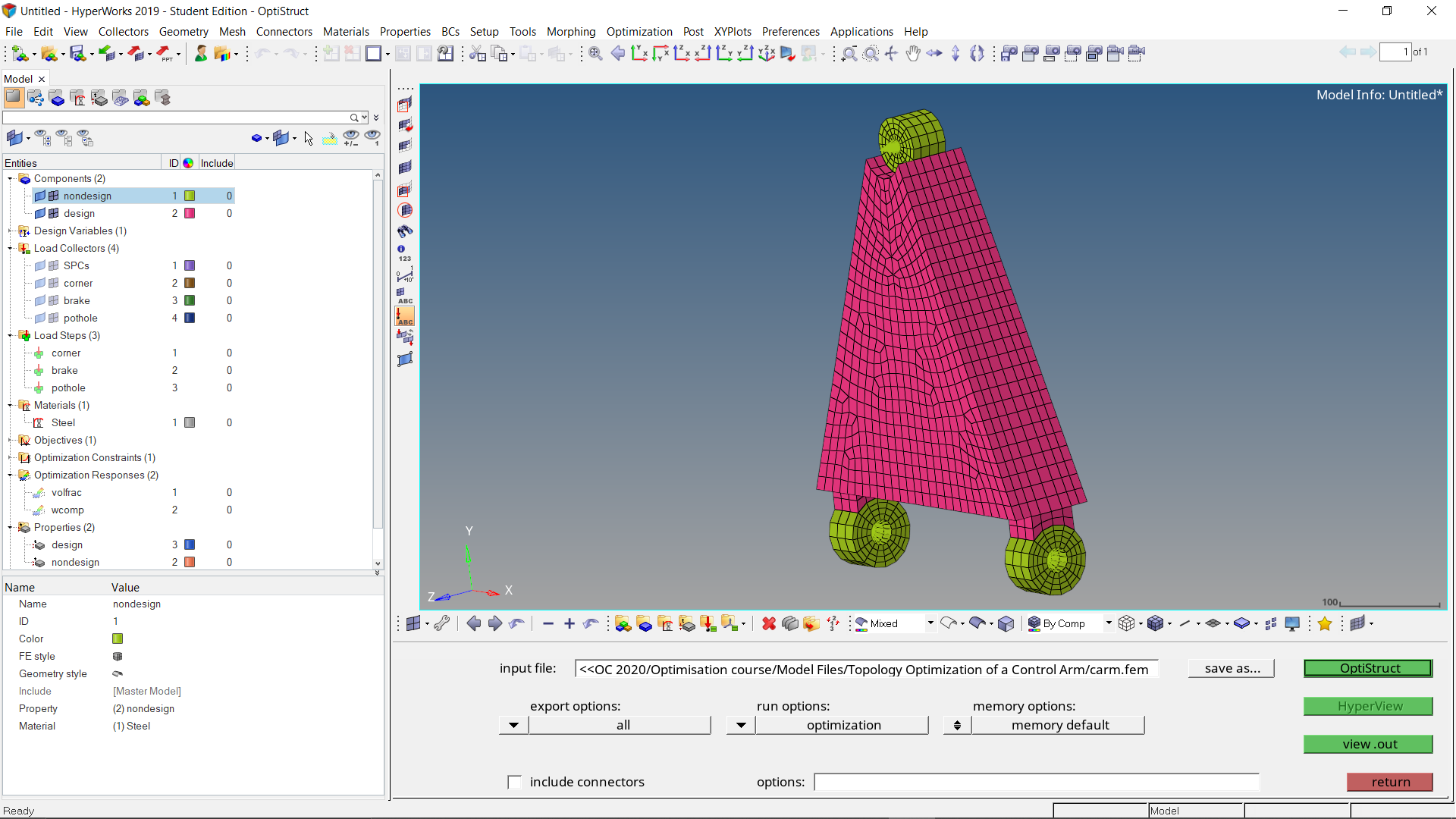Select the Cut elements scissors icon
The height and width of the screenshot is (819, 1456).
[x=476, y=53]
